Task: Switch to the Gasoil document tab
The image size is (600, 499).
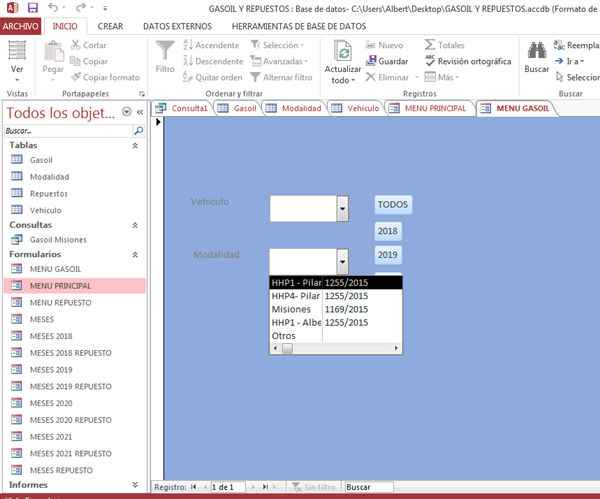Action: pyautogui.click(x=237, y=108)
